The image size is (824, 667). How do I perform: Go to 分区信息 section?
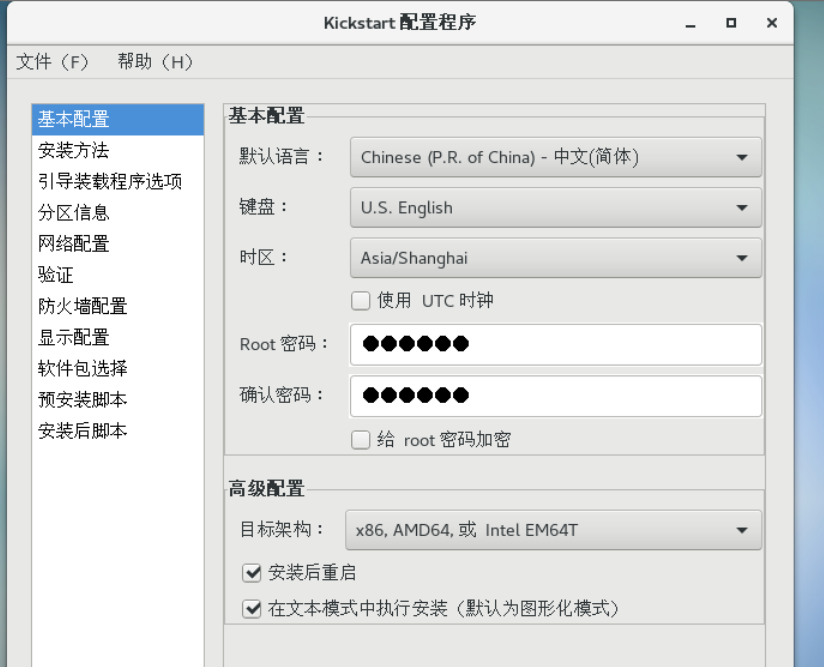coord(118,212)
